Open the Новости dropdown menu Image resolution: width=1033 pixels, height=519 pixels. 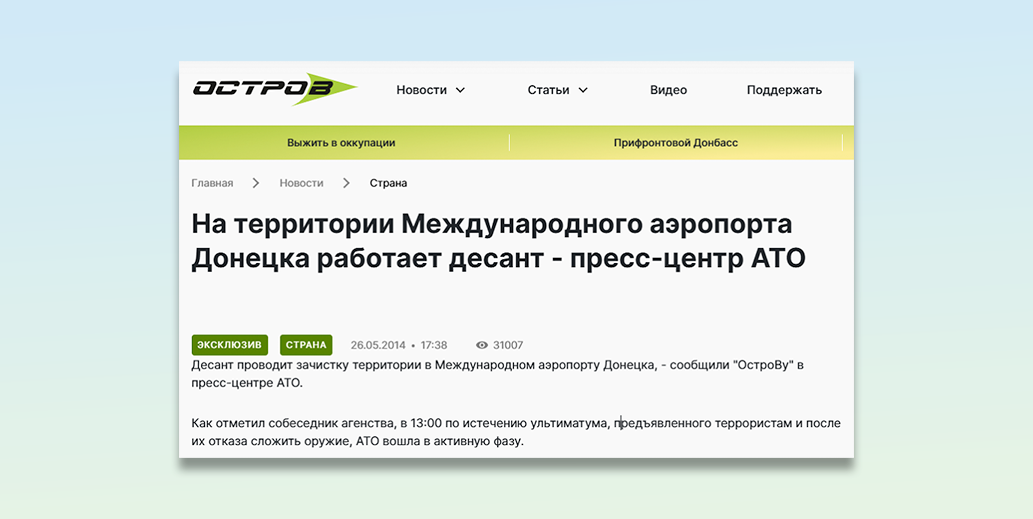pyautogui.click(x=430, y=90)
